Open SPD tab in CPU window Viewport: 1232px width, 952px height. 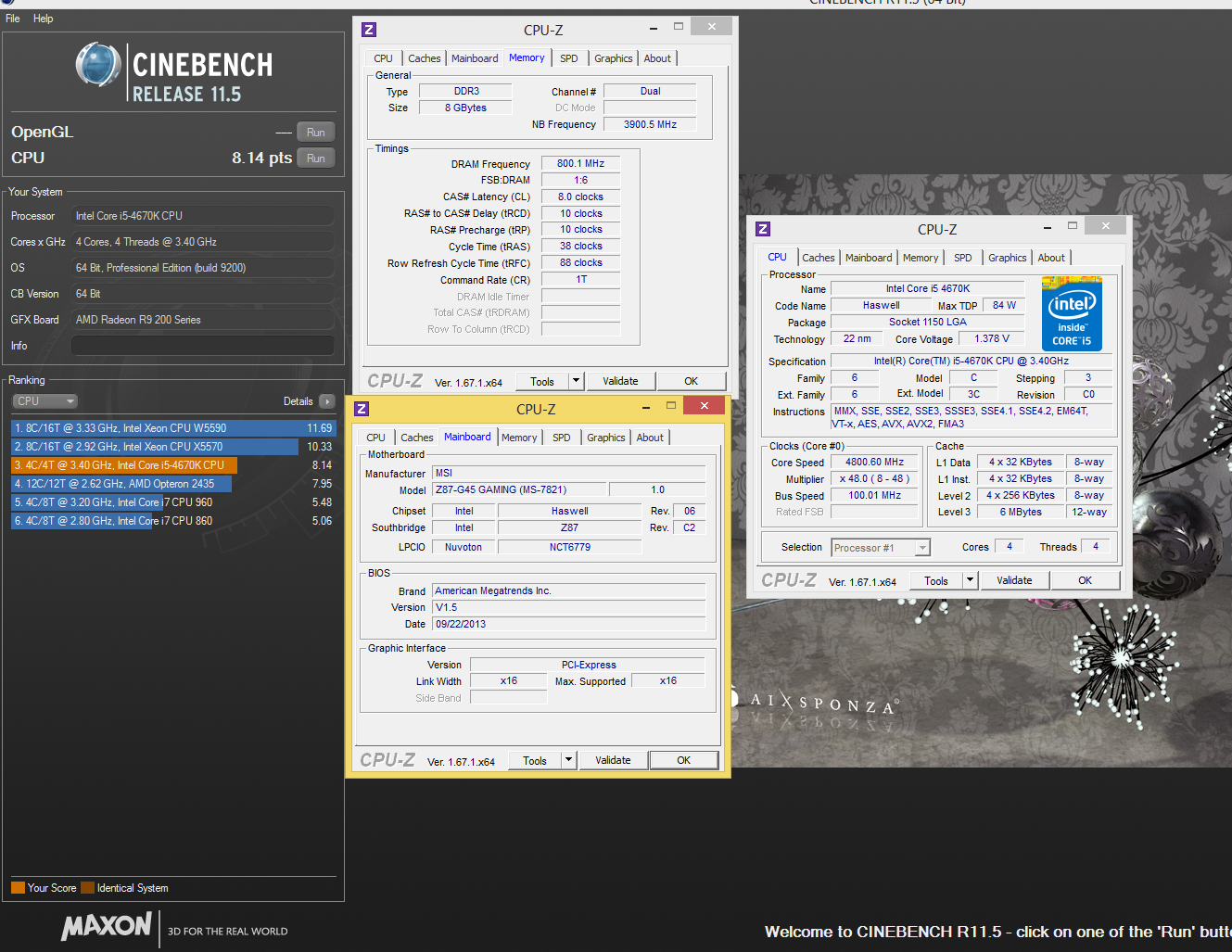[x=963, y=258]
